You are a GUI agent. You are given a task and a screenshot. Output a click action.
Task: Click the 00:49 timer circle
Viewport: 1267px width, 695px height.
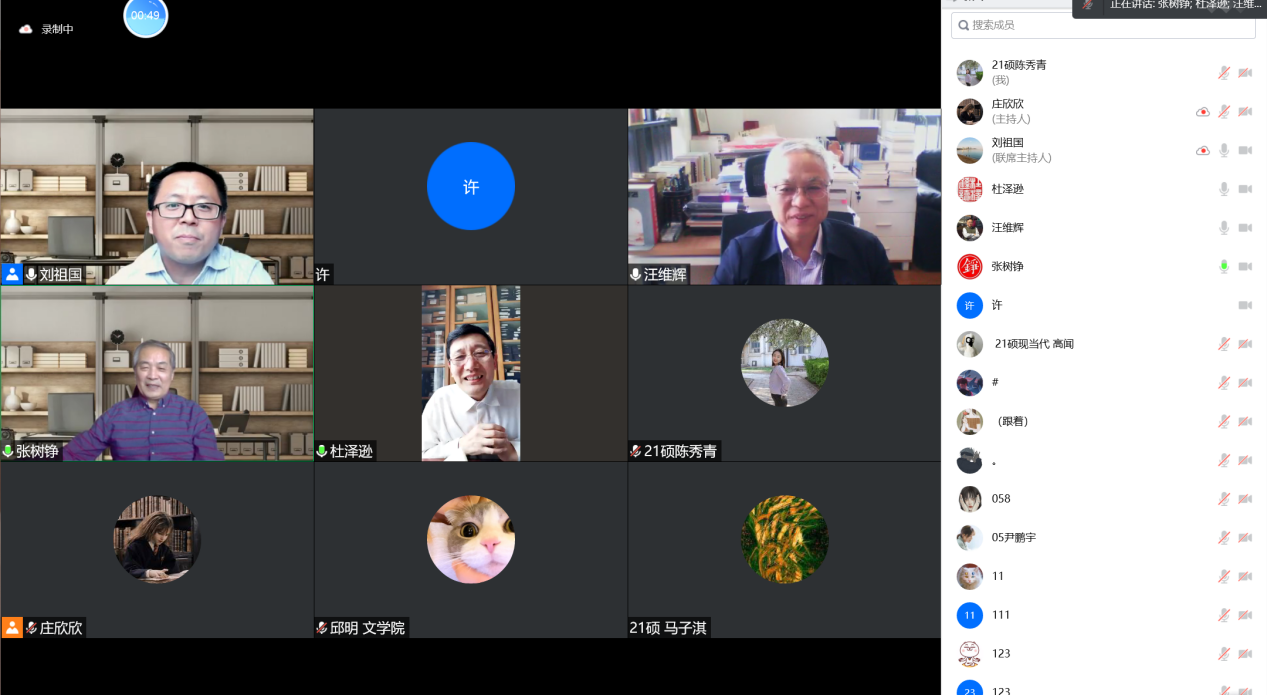(146, 15)
